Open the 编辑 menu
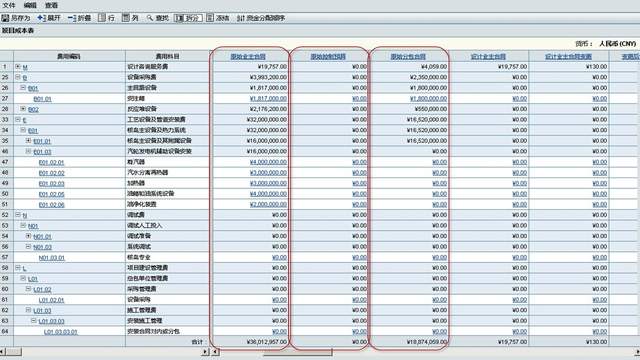Image resolution: width=640 pixels, height=360 pixels. pos(30,5)
